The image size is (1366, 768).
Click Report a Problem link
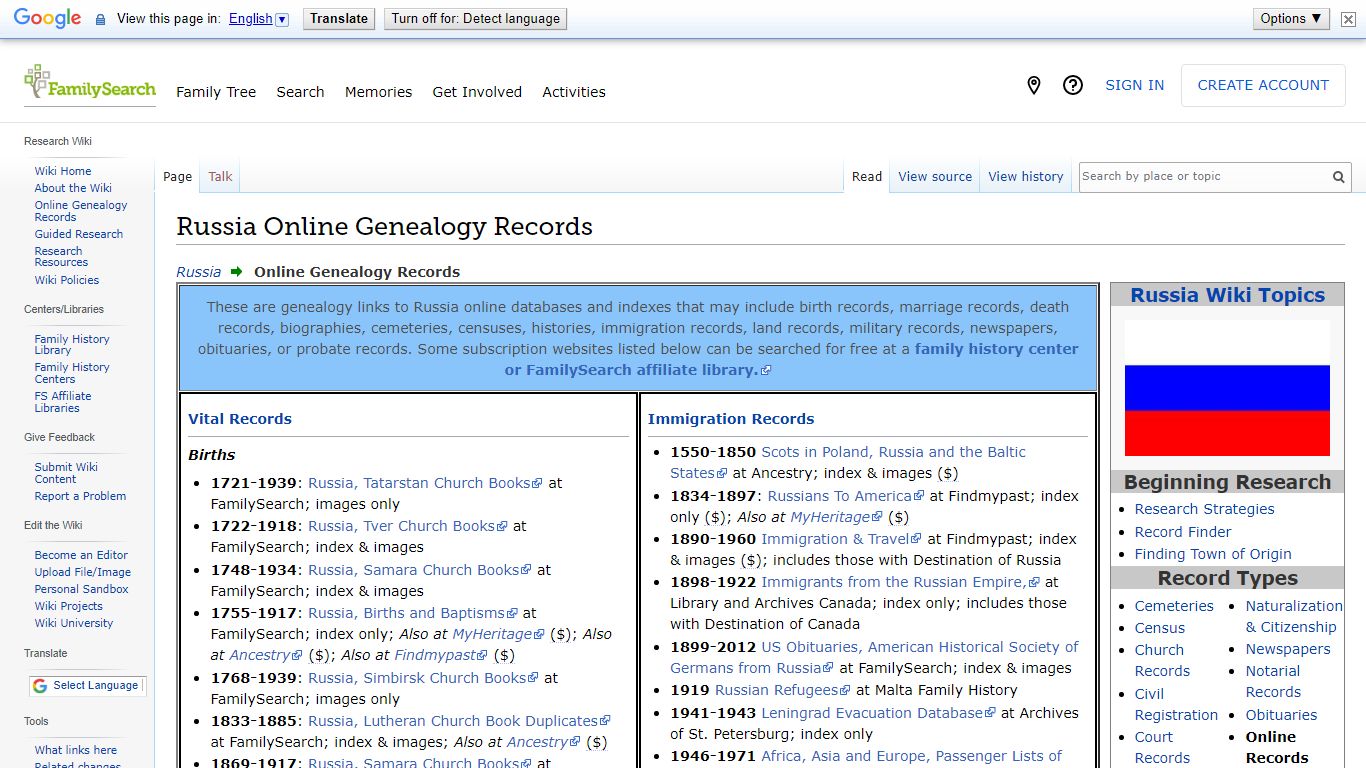coord(80,496)
